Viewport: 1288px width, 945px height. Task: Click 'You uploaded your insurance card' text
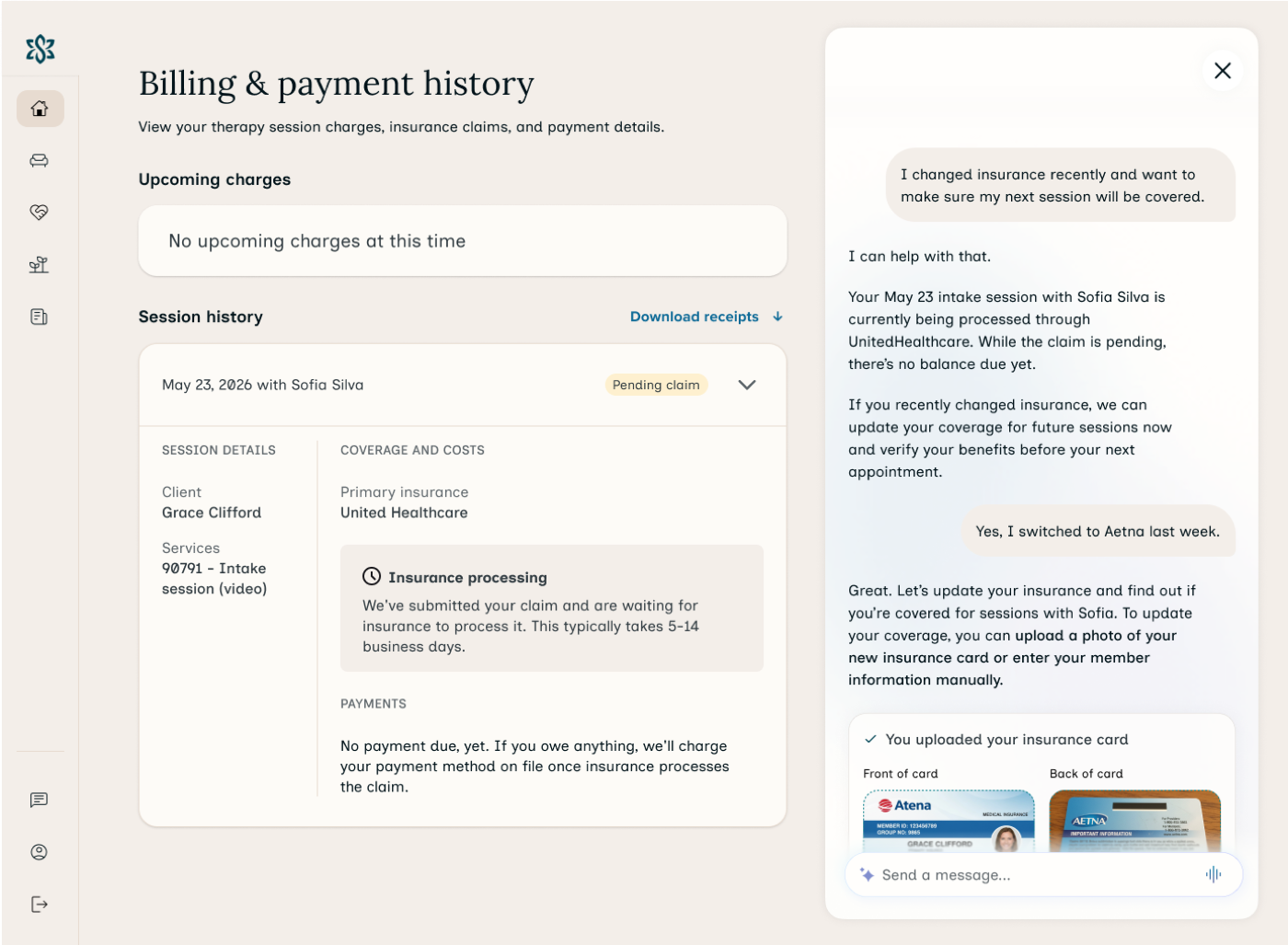click(x=1006, y=739)
